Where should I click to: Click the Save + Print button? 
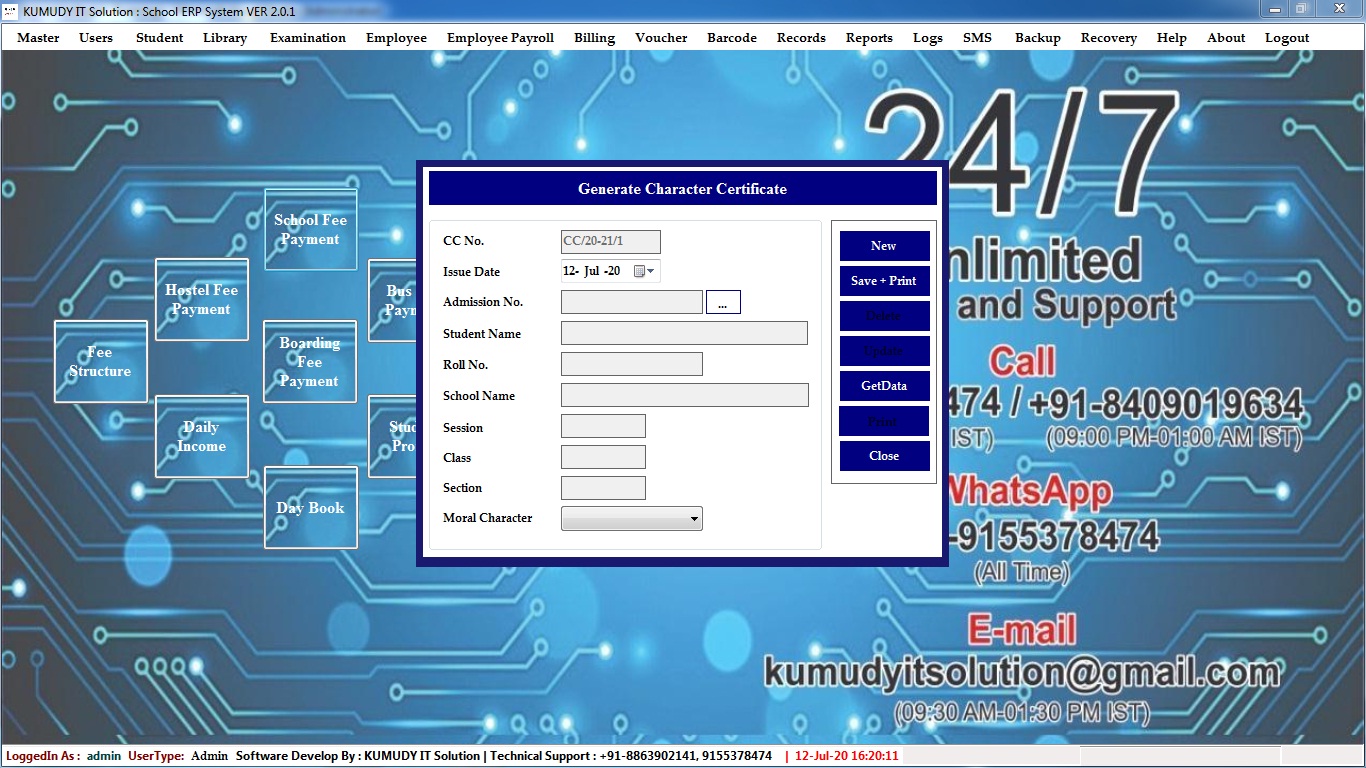click(x=884, y=281)
